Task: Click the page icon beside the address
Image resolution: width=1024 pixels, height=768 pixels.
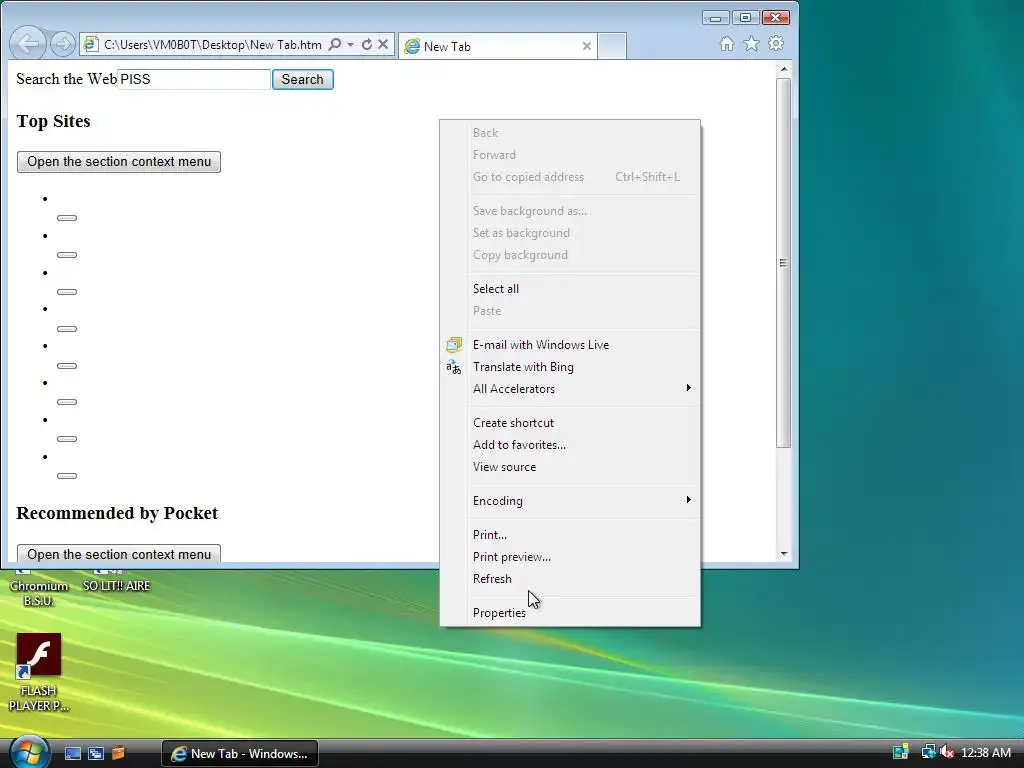Action: (91, 44)
